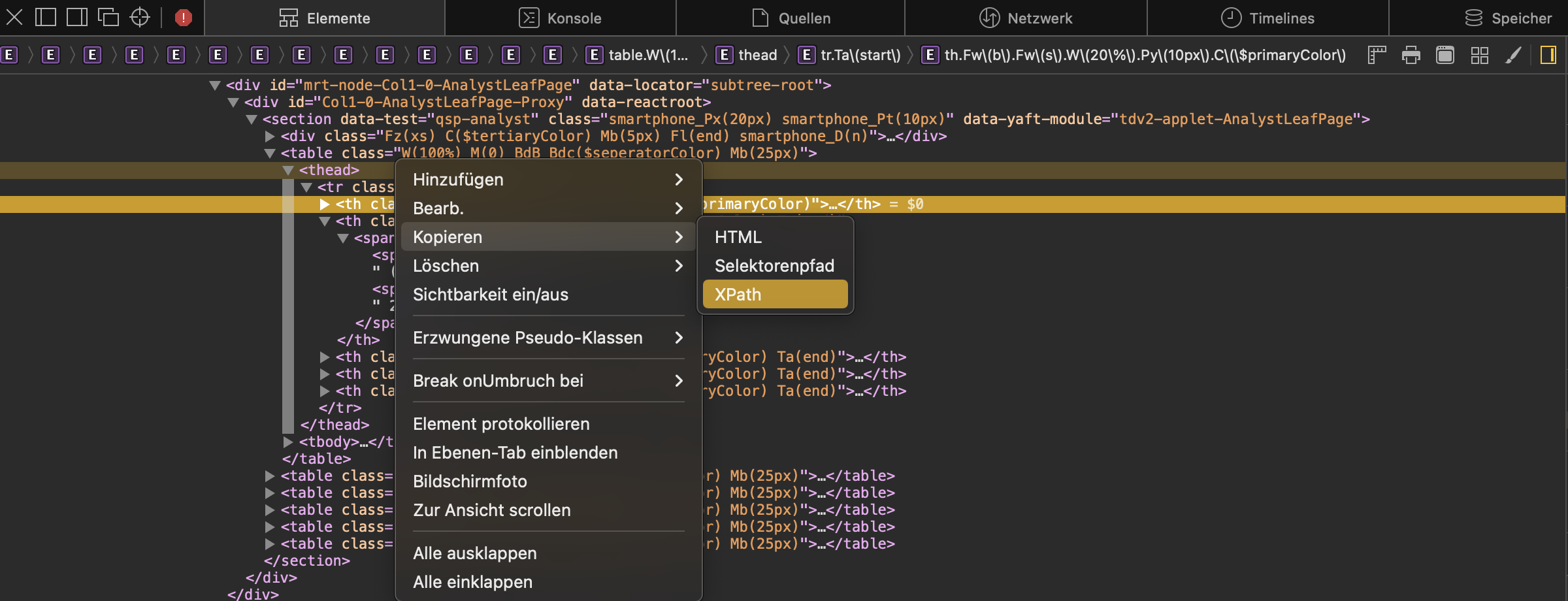Screen dimensions: 1568x601
Task: Click the closing </thead> tag line
Action: 335,425
